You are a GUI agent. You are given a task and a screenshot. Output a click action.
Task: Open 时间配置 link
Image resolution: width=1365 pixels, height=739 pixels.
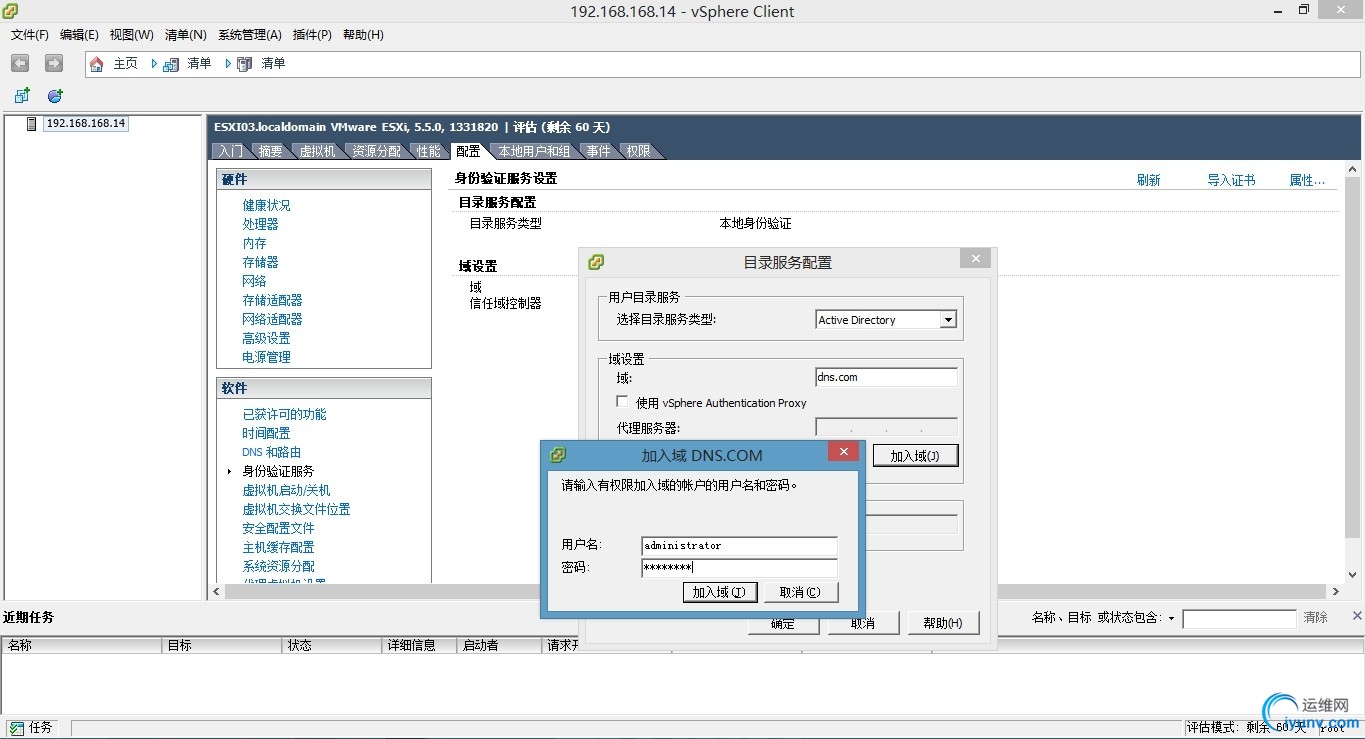[266, 433]
